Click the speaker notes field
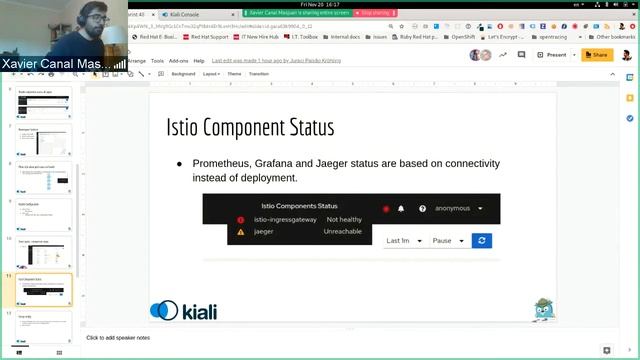 click(x=351, y=338)
